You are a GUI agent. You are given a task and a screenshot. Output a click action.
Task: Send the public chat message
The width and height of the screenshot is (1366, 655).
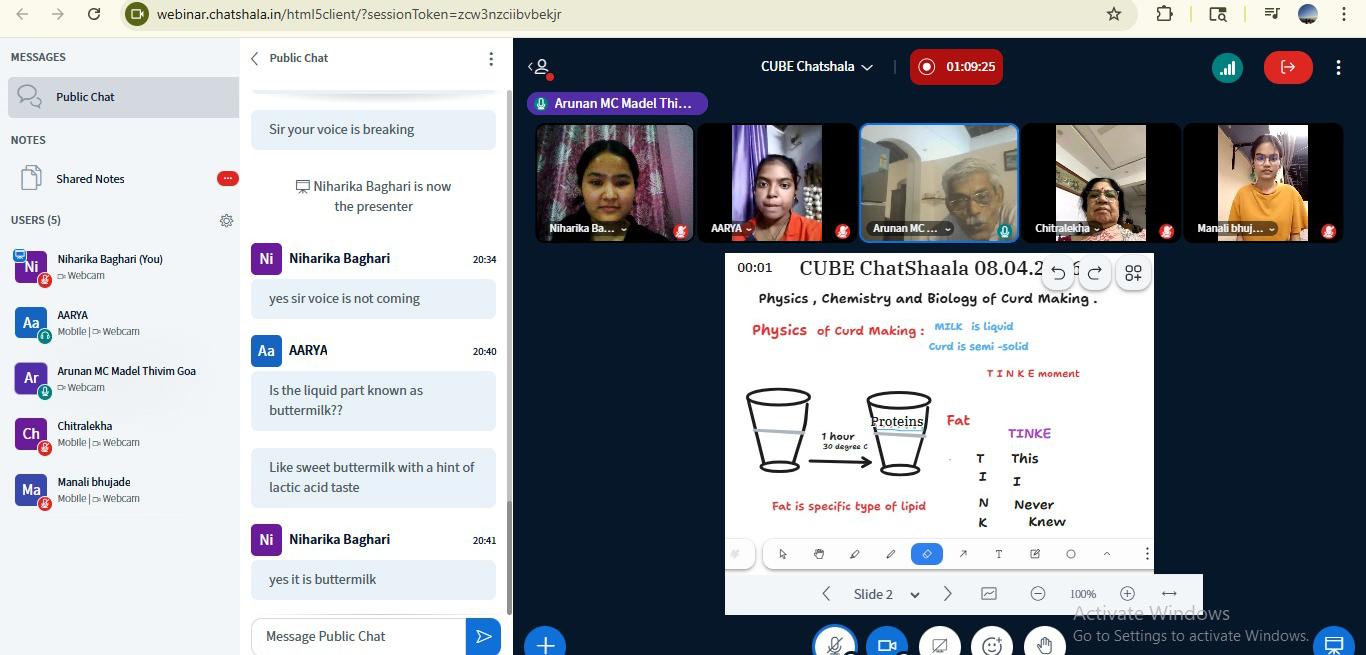click(483, 636)
